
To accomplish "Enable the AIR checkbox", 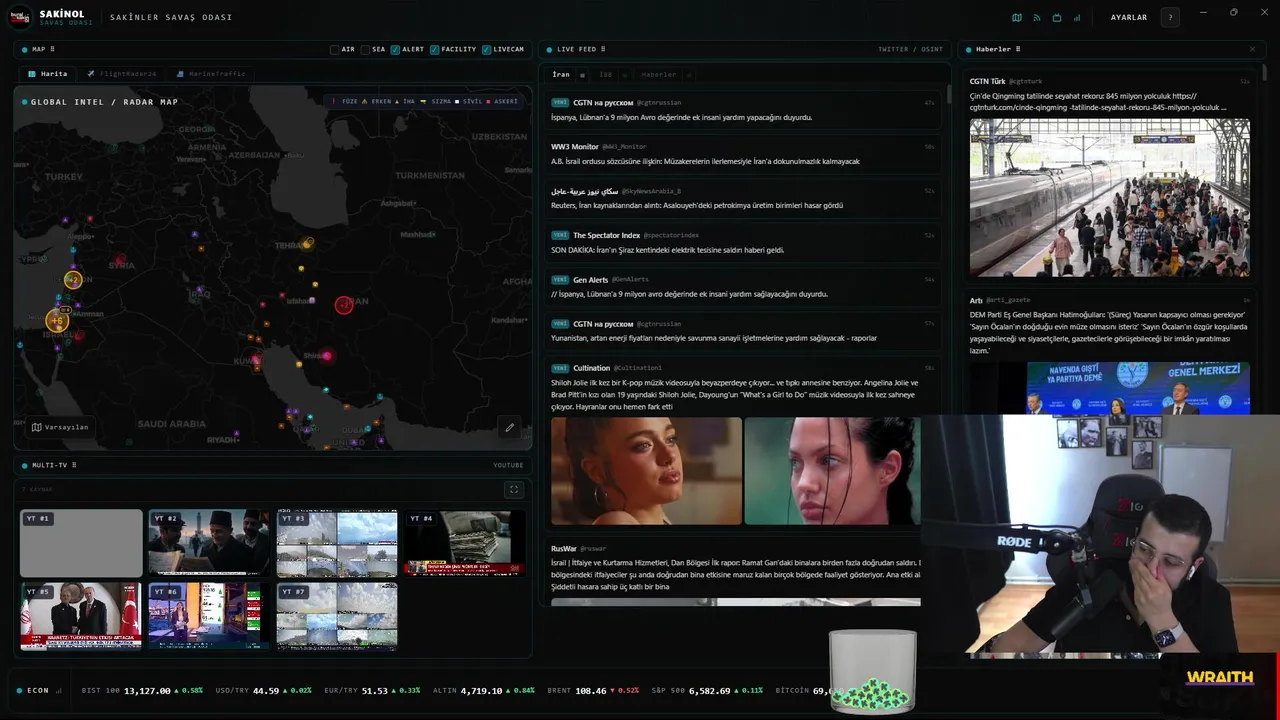I will [335, 49].
